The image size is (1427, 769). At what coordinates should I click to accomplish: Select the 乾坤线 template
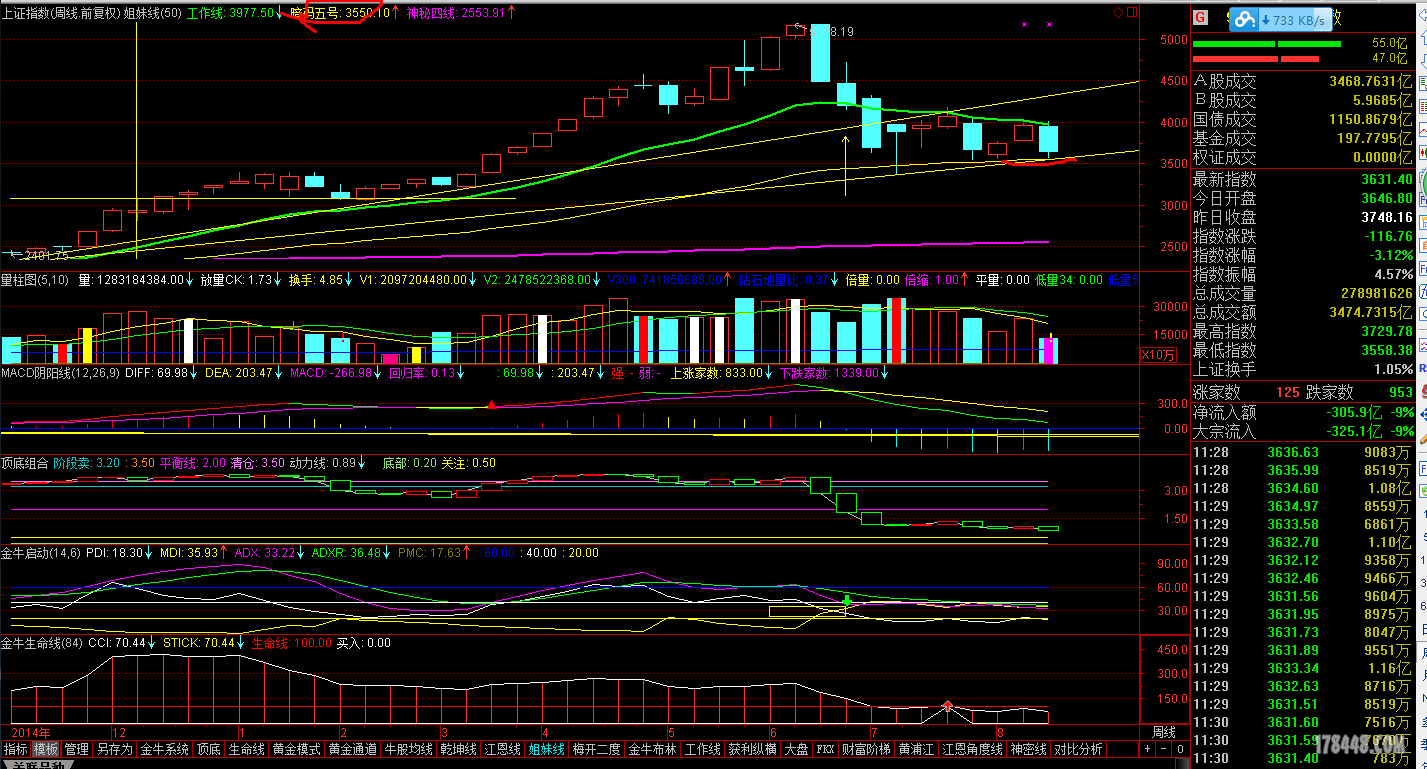click(x=457, y=748)
